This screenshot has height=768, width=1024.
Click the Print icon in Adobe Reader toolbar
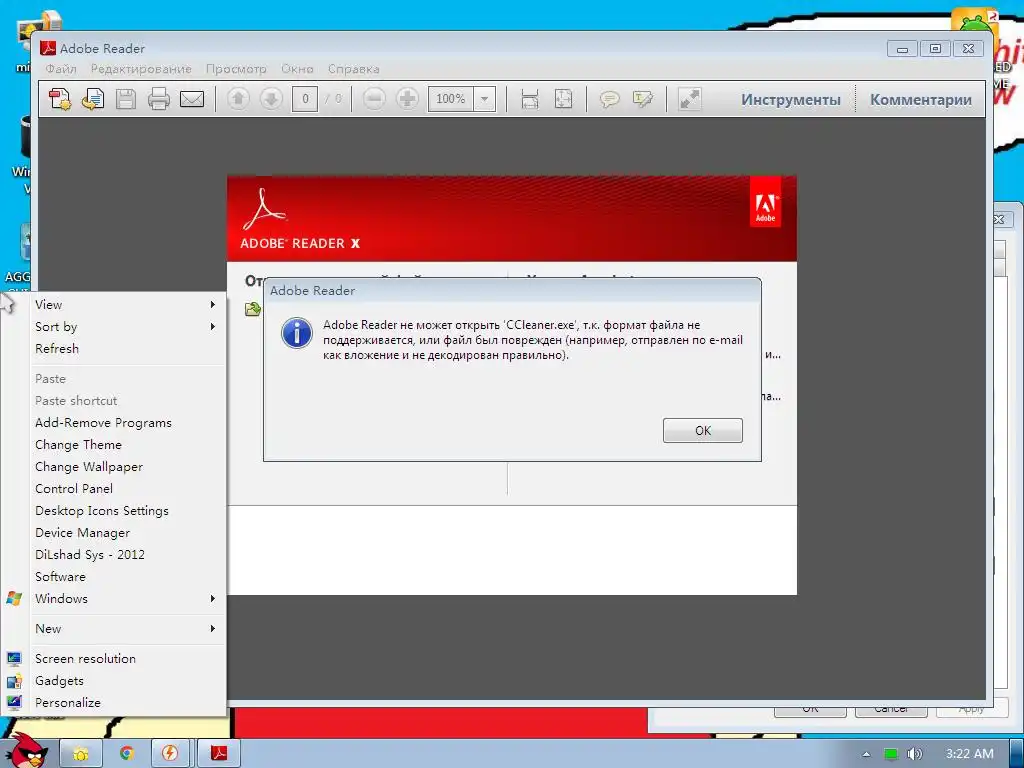159,99
